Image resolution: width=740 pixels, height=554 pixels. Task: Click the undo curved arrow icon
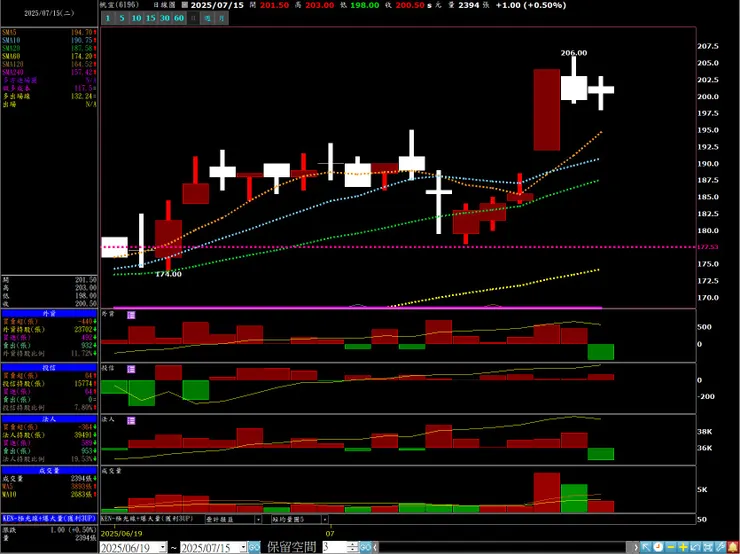695,547
